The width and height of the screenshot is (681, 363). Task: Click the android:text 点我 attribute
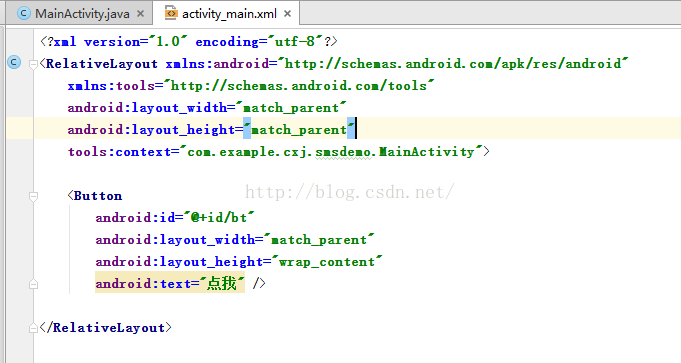(x=170, y=284)
